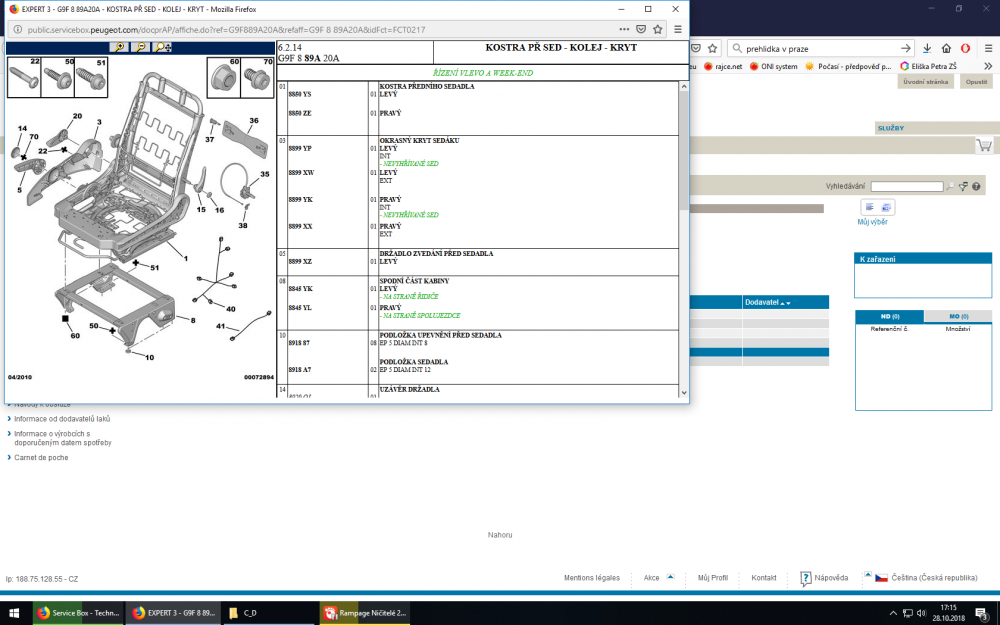Viewport: 1000px width, 625px height.
Task: Submit search with the arrow button
Action: 906,48
